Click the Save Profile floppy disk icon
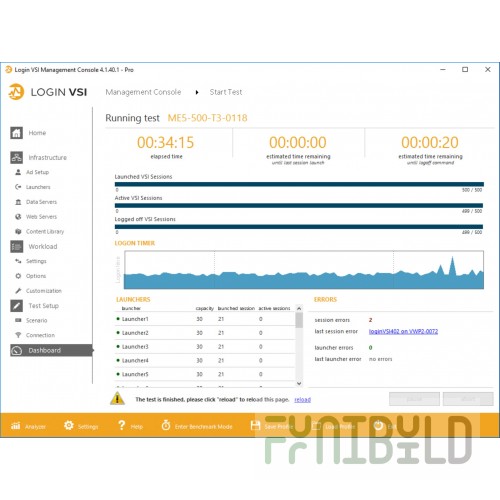Image resolution: width=500 pixels, height=500 pixels. point(255,425)
